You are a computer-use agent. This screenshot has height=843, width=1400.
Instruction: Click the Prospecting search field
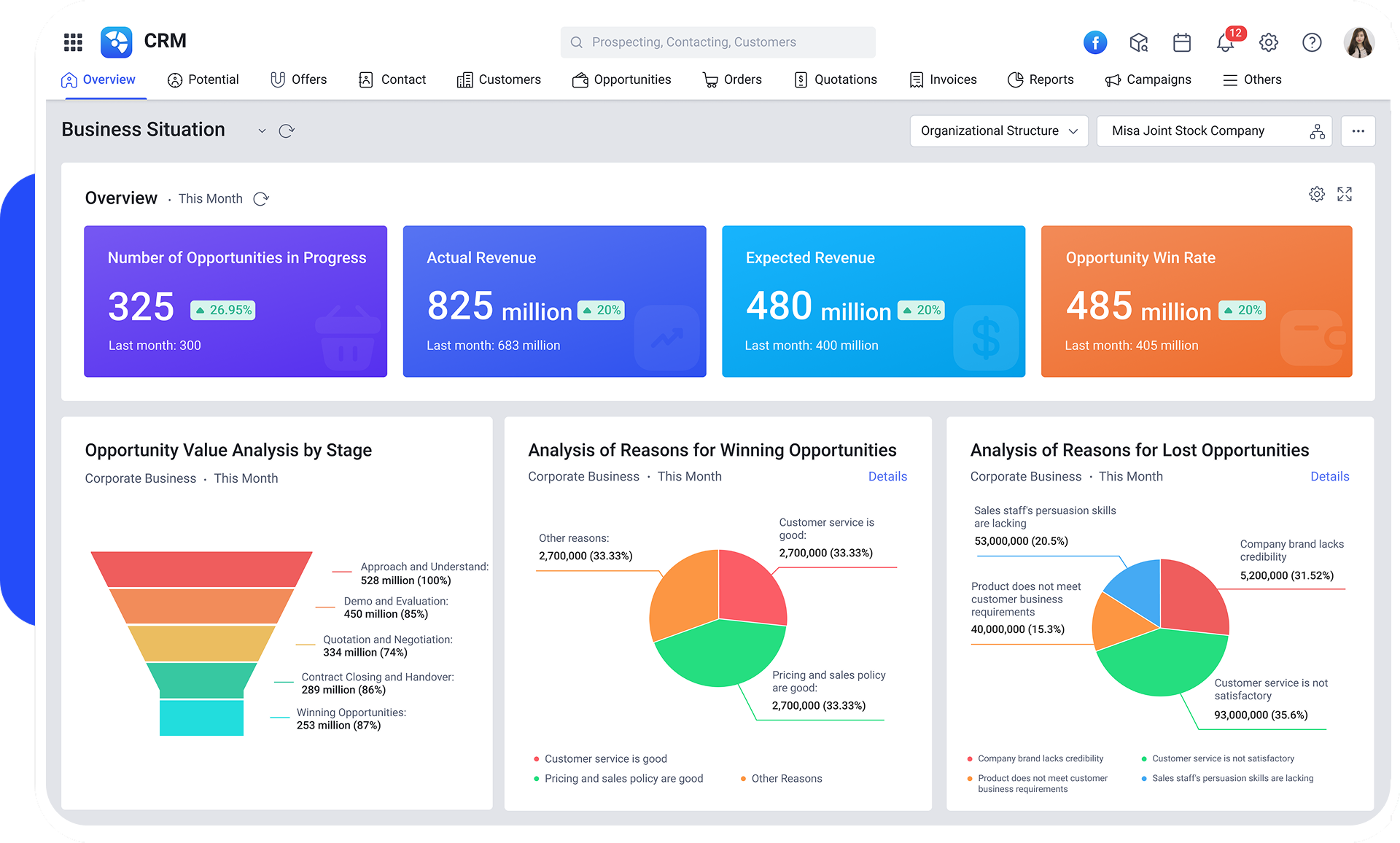pos(717,42)
